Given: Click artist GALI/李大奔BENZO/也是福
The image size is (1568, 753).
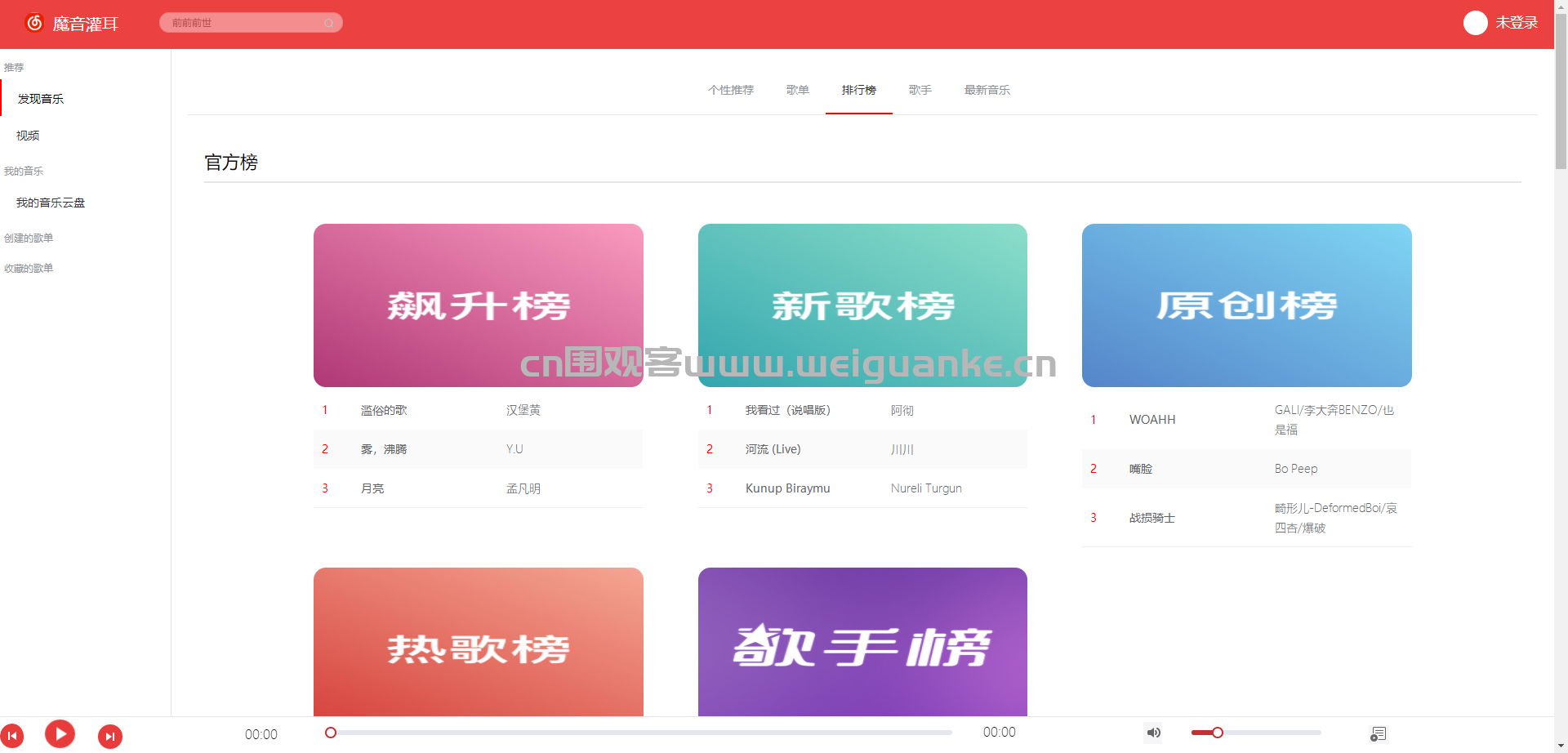Looking at the screenshot, I should 1334,420.
